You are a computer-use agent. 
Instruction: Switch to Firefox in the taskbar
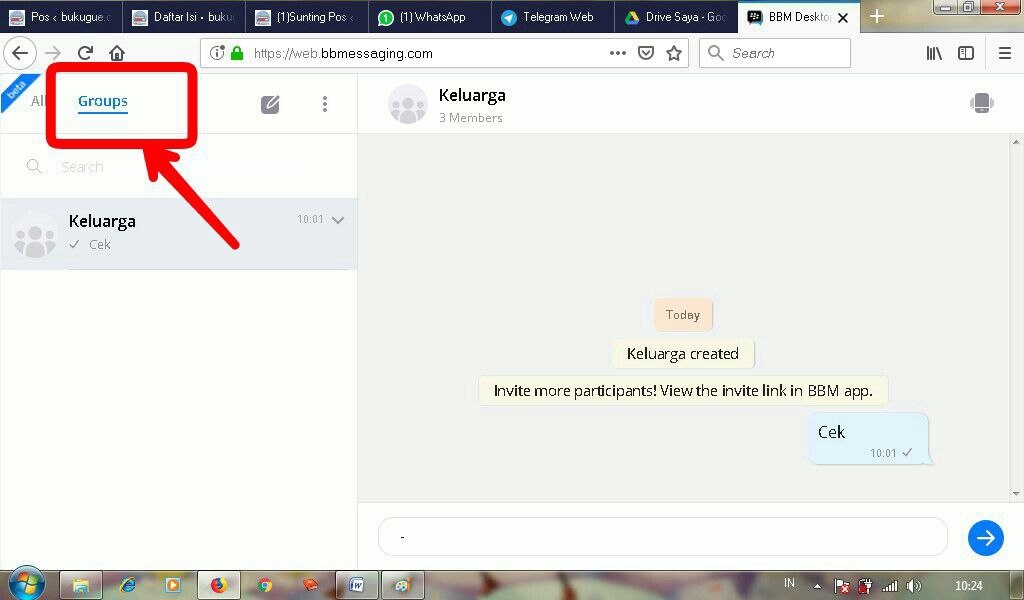coord(219,585)
